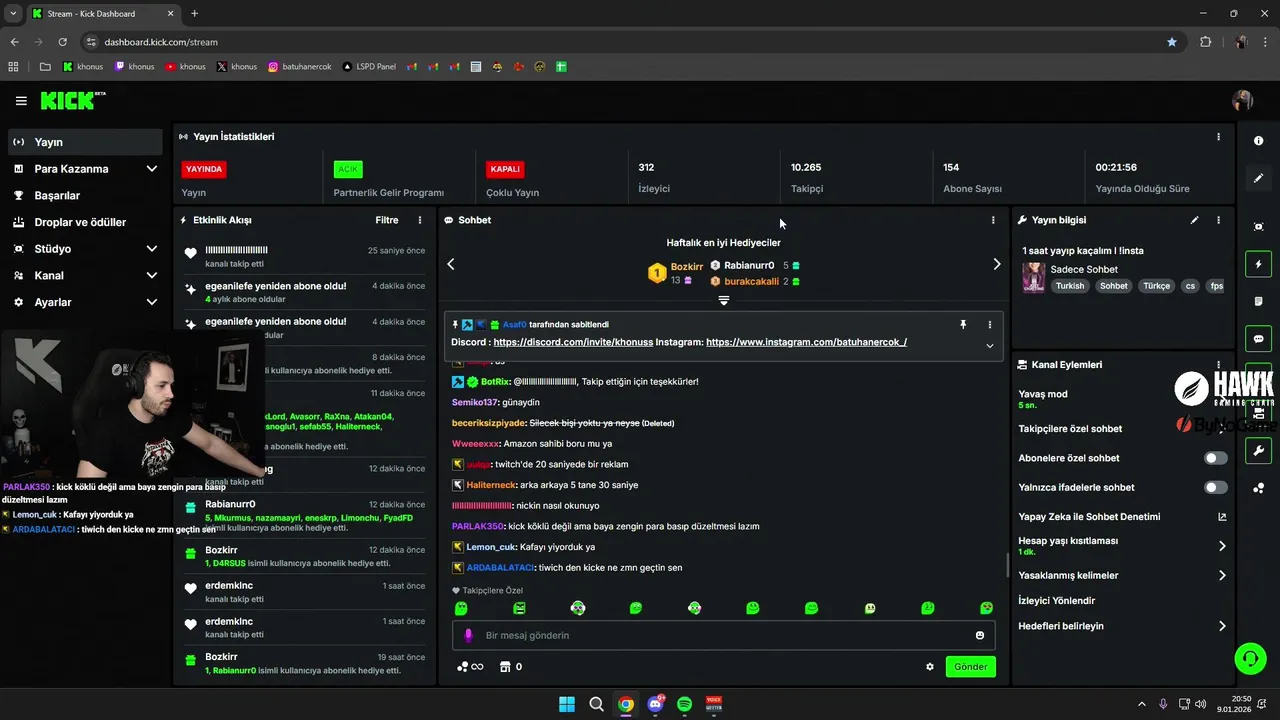
Task: Open pinned message three-dot menu
Action: point(990,325)
